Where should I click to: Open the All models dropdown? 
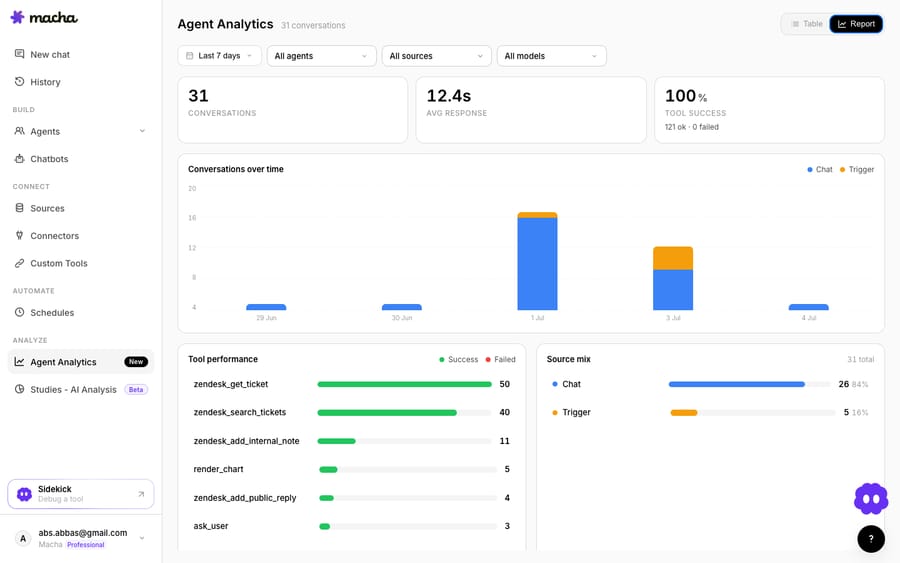[551, 56]
